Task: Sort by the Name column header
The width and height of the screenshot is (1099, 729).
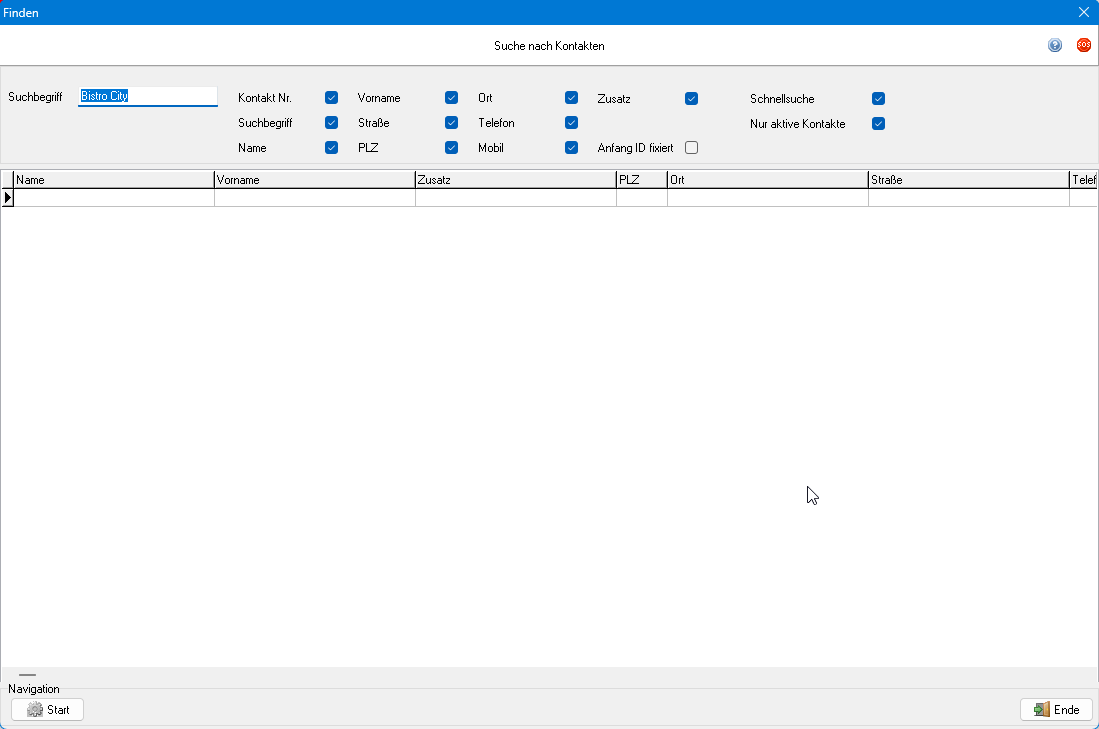Action: tap(114, 180)
